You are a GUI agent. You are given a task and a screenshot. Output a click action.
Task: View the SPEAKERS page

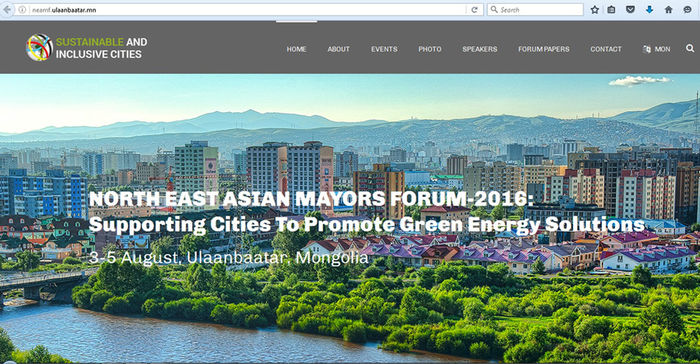479,49
